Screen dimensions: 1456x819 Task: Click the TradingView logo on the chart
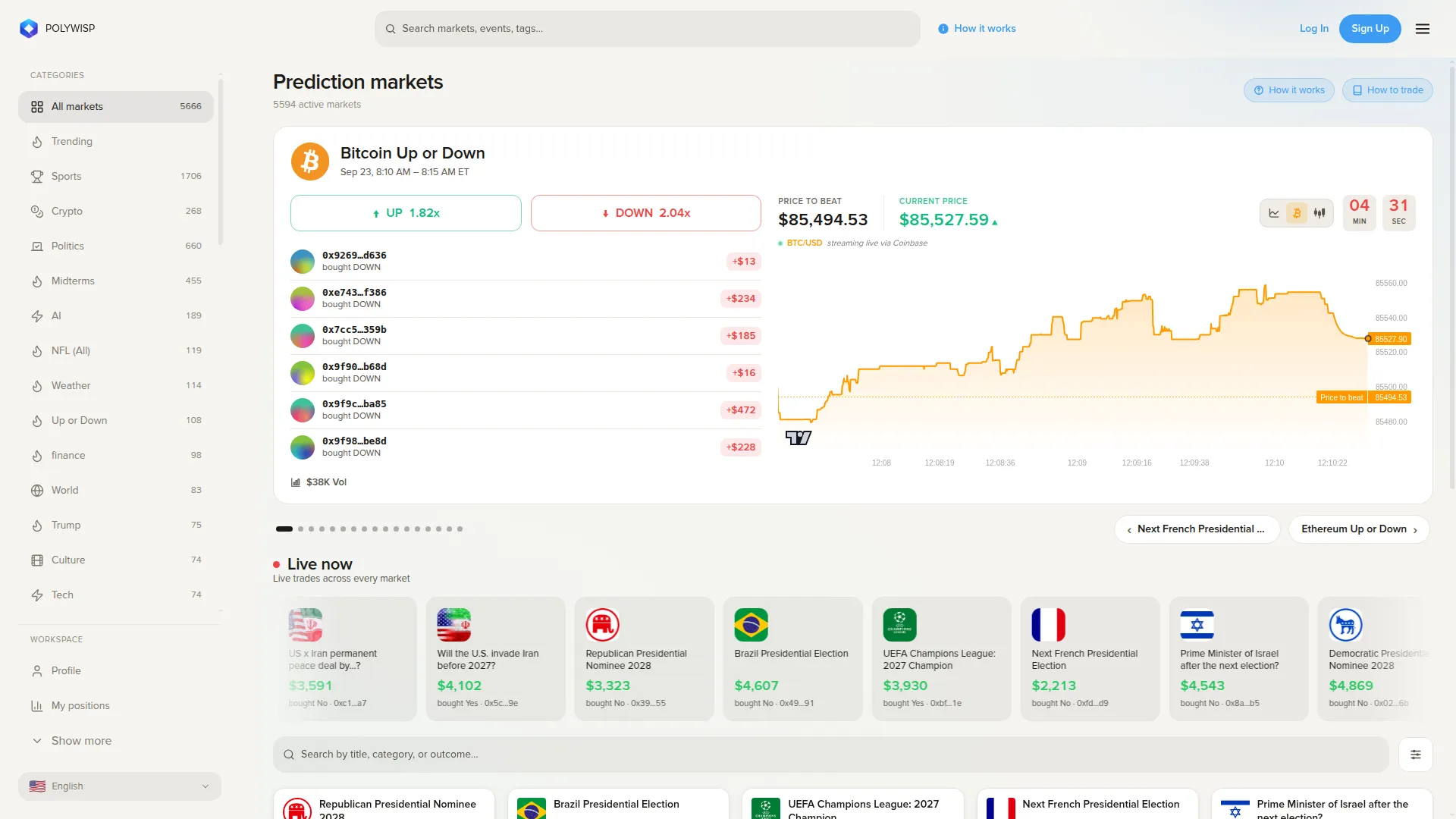[799, 438]
